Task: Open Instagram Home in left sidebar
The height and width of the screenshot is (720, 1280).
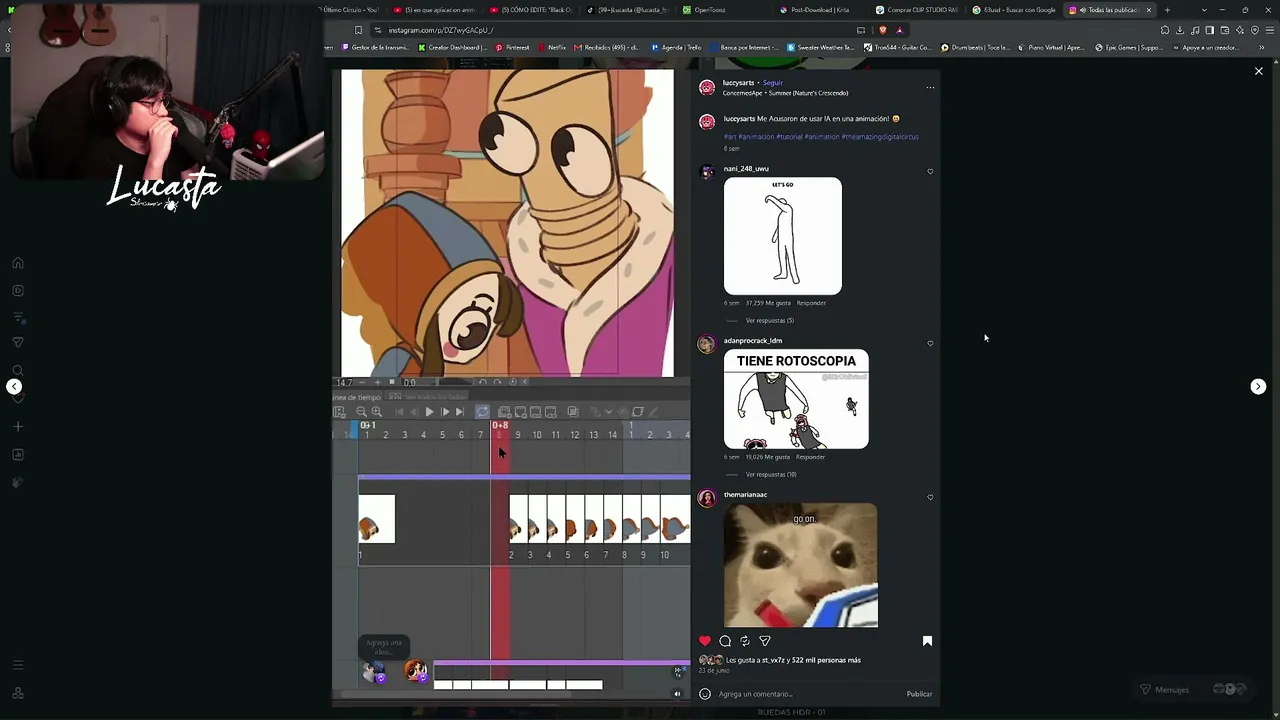Action: (x=18, y=263)
